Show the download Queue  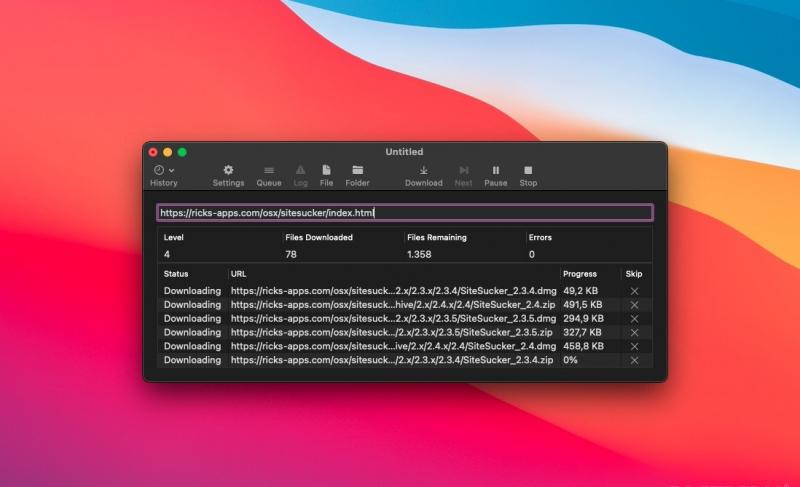coord(269,170)
